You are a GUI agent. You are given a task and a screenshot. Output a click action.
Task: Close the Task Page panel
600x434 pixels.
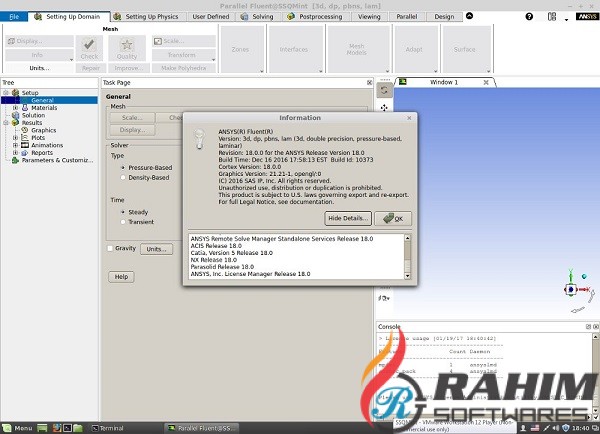coord(369,82)
